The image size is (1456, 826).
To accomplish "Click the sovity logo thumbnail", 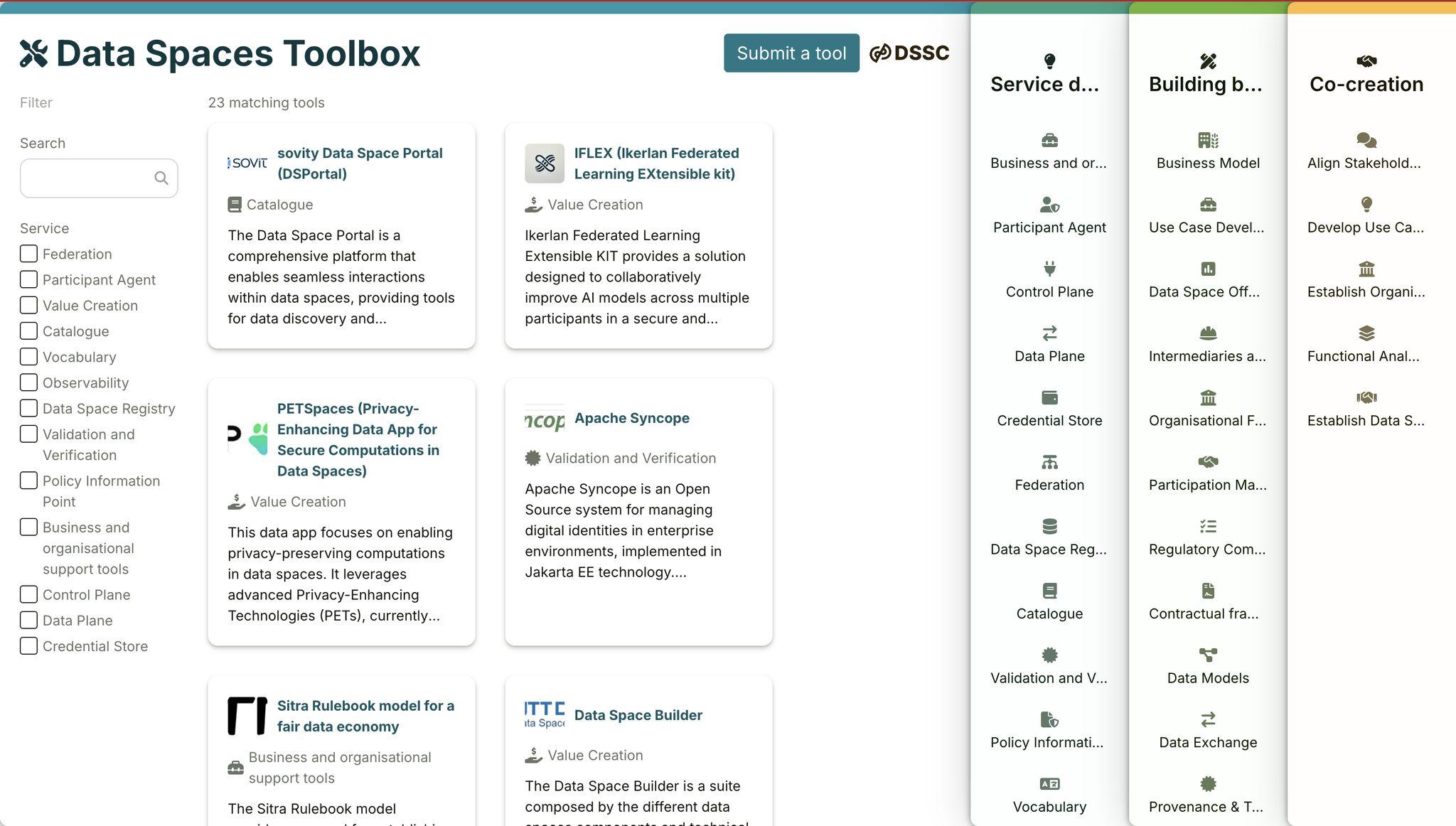I will (247, 163).
